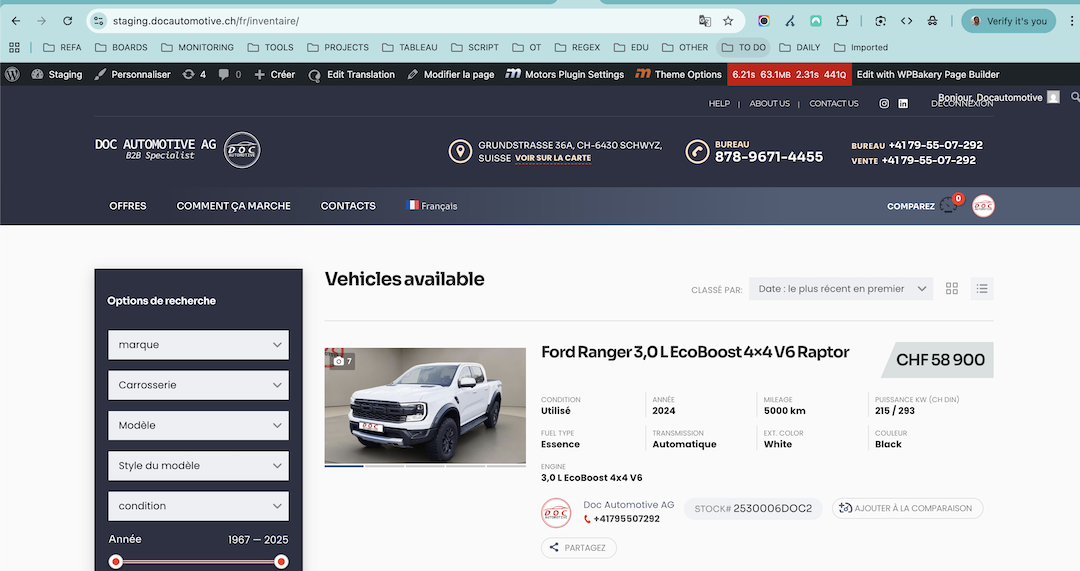1080x571 pixels.
Task: Visit the LinkedIn icon link
Action: click(903, 103)
